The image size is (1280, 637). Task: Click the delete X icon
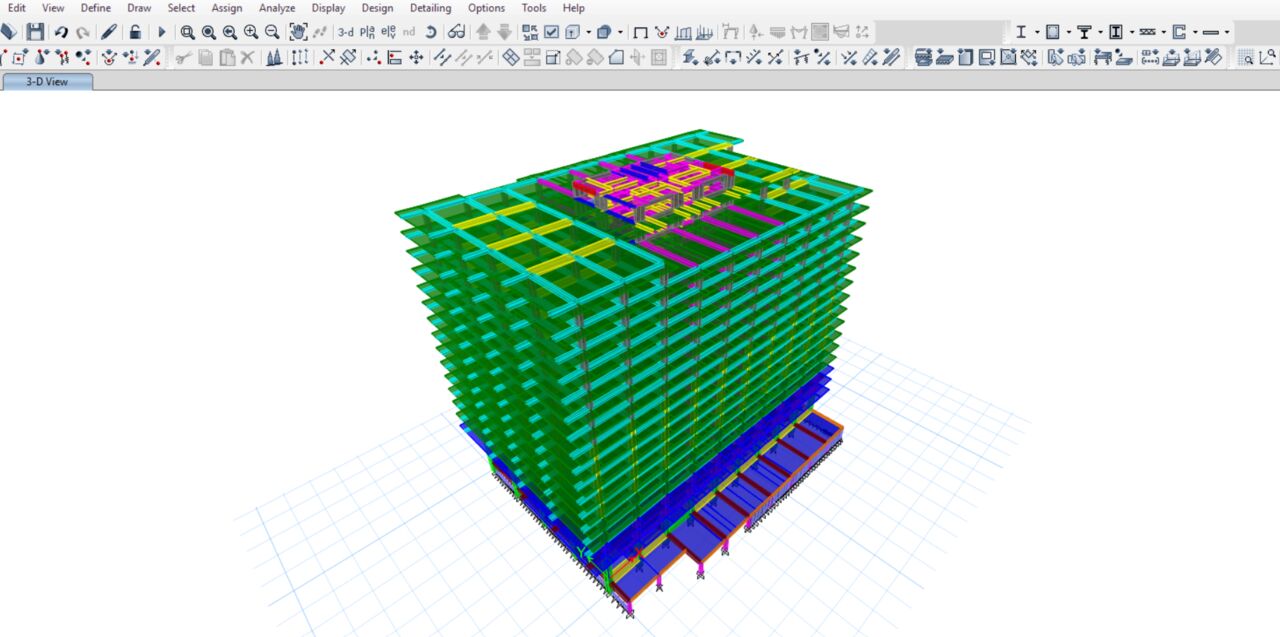[x=247, y=58]
